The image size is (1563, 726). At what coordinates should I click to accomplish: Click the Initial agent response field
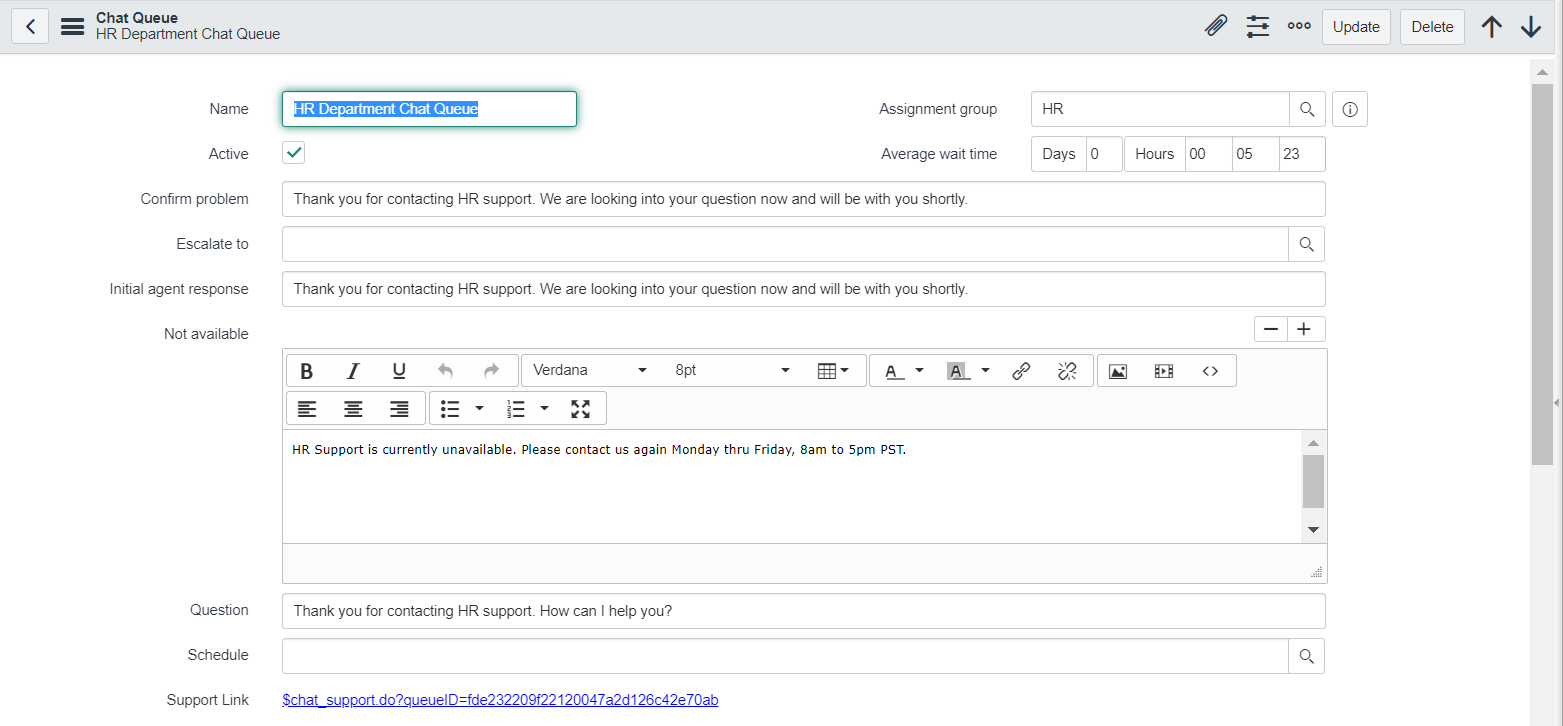point(804,289)
